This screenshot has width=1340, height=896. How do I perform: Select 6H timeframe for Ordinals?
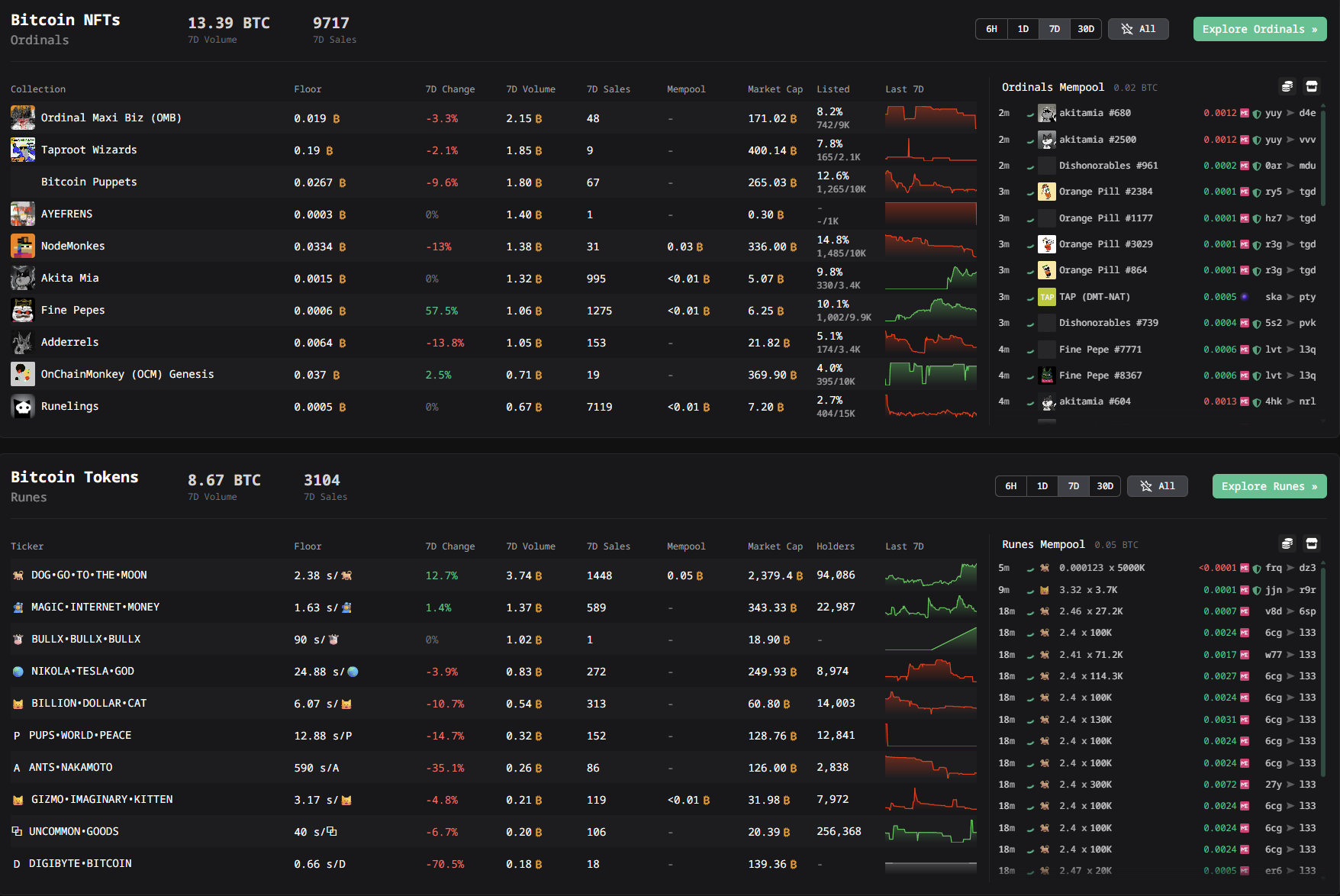(x=991, y=29)
